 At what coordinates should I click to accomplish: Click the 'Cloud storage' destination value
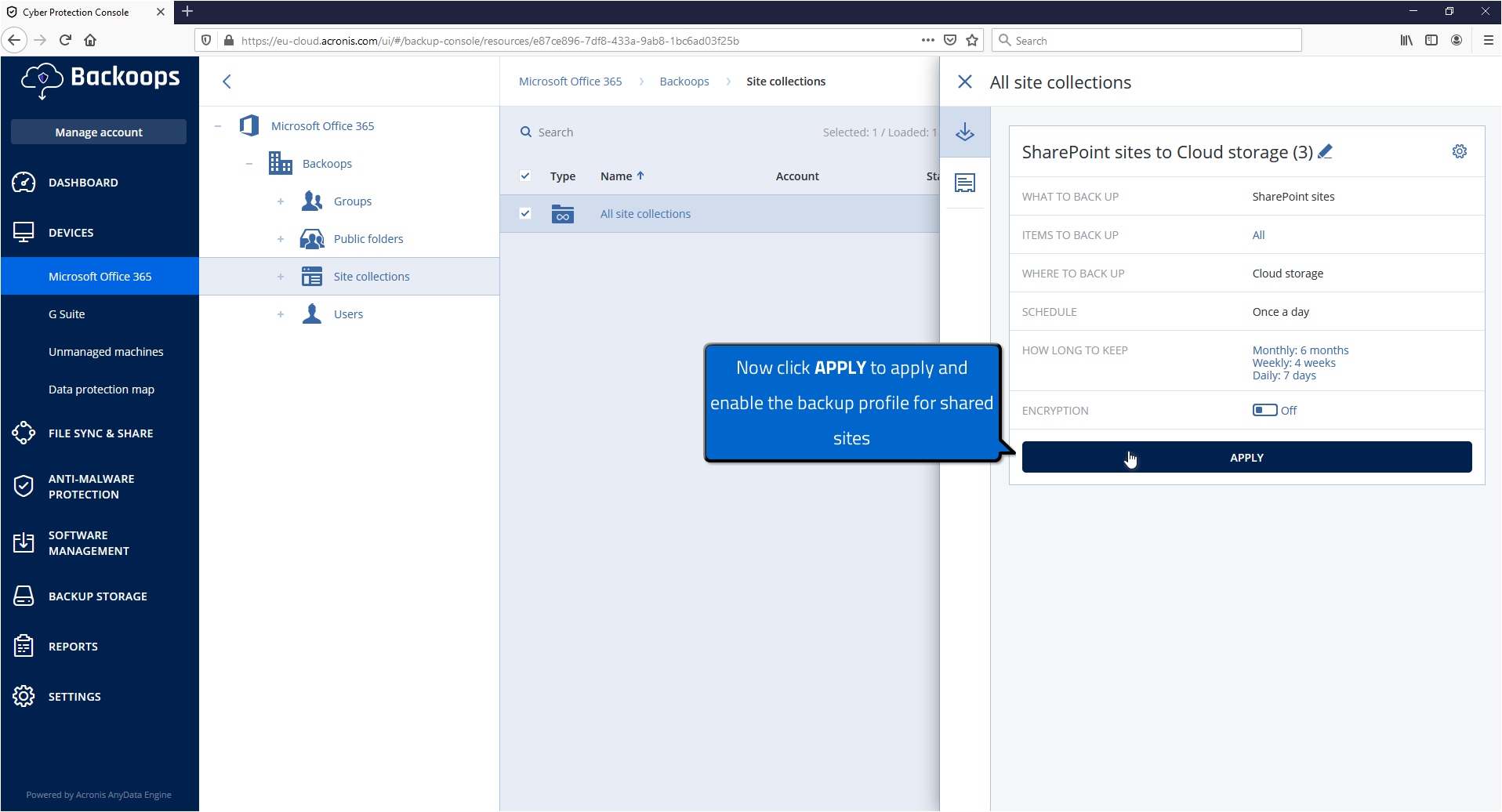point(1287,273)
